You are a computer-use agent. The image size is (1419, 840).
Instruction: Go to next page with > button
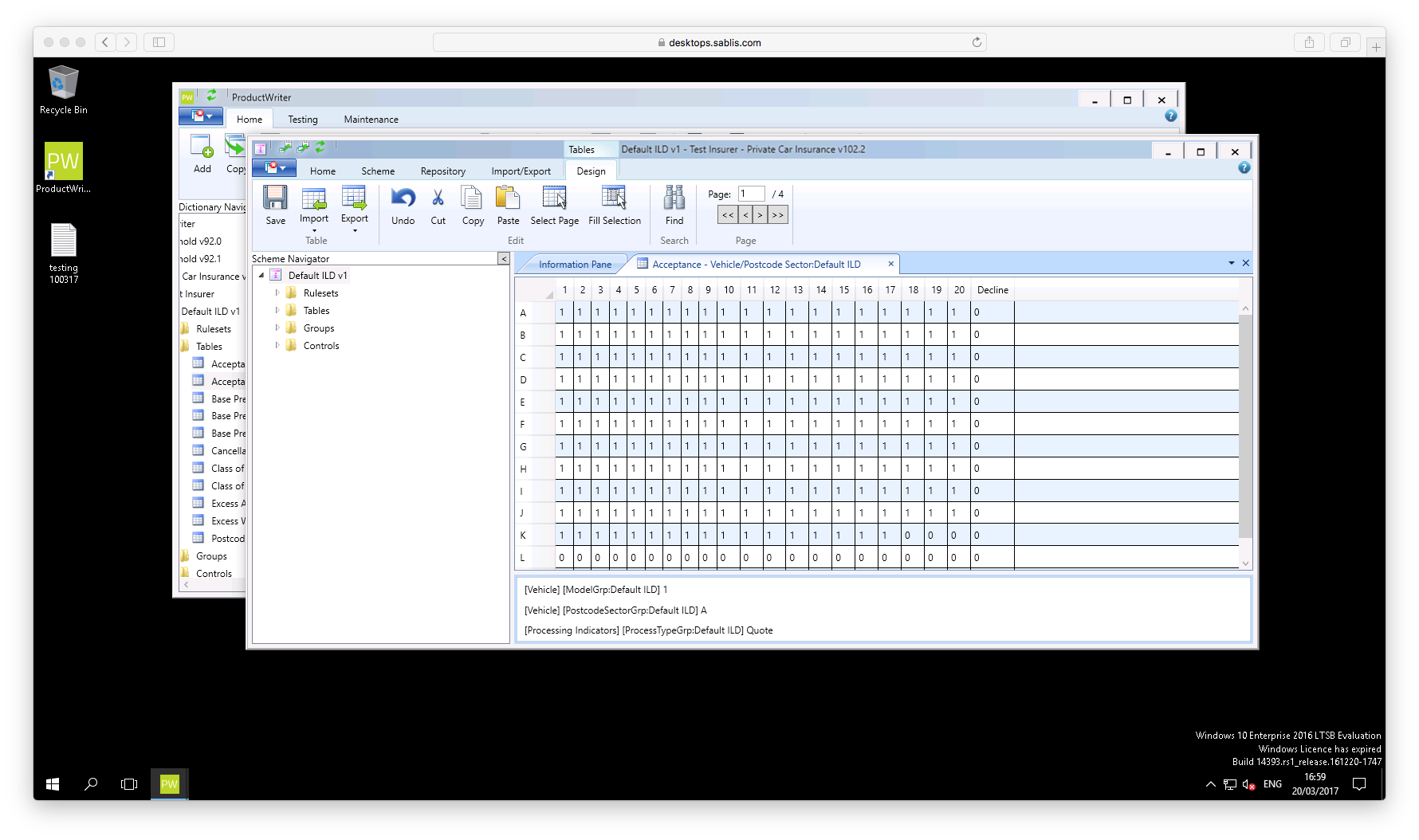click(x=760, y=215)
